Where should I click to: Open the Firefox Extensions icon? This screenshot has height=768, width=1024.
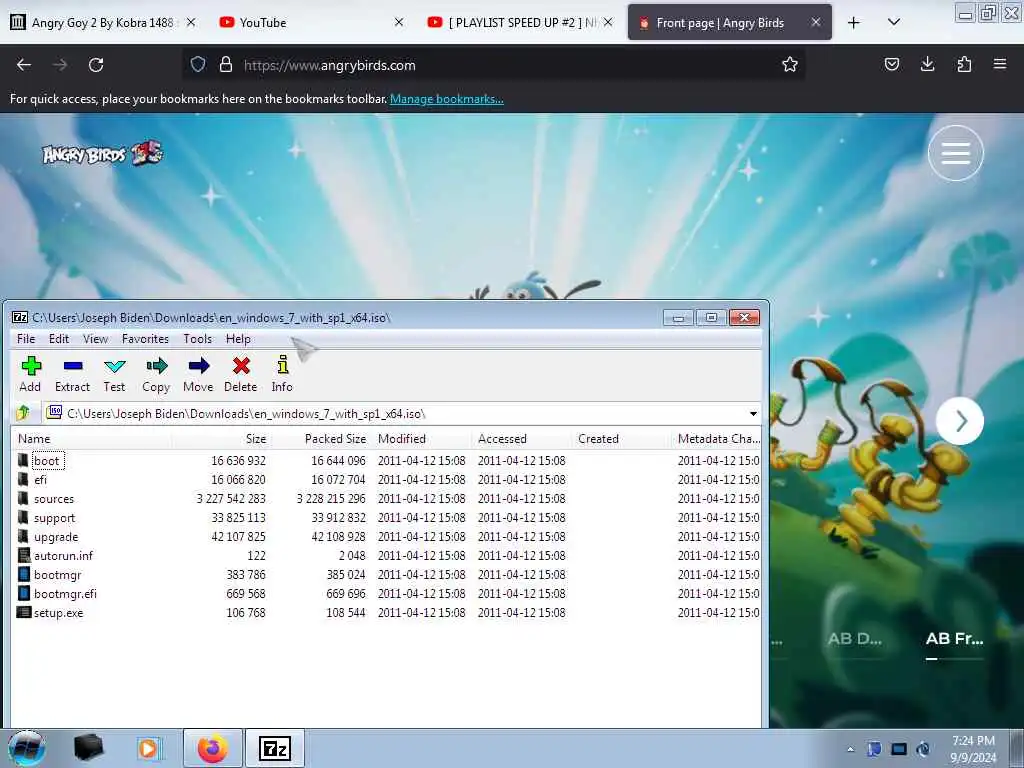[x=964, y=65]
